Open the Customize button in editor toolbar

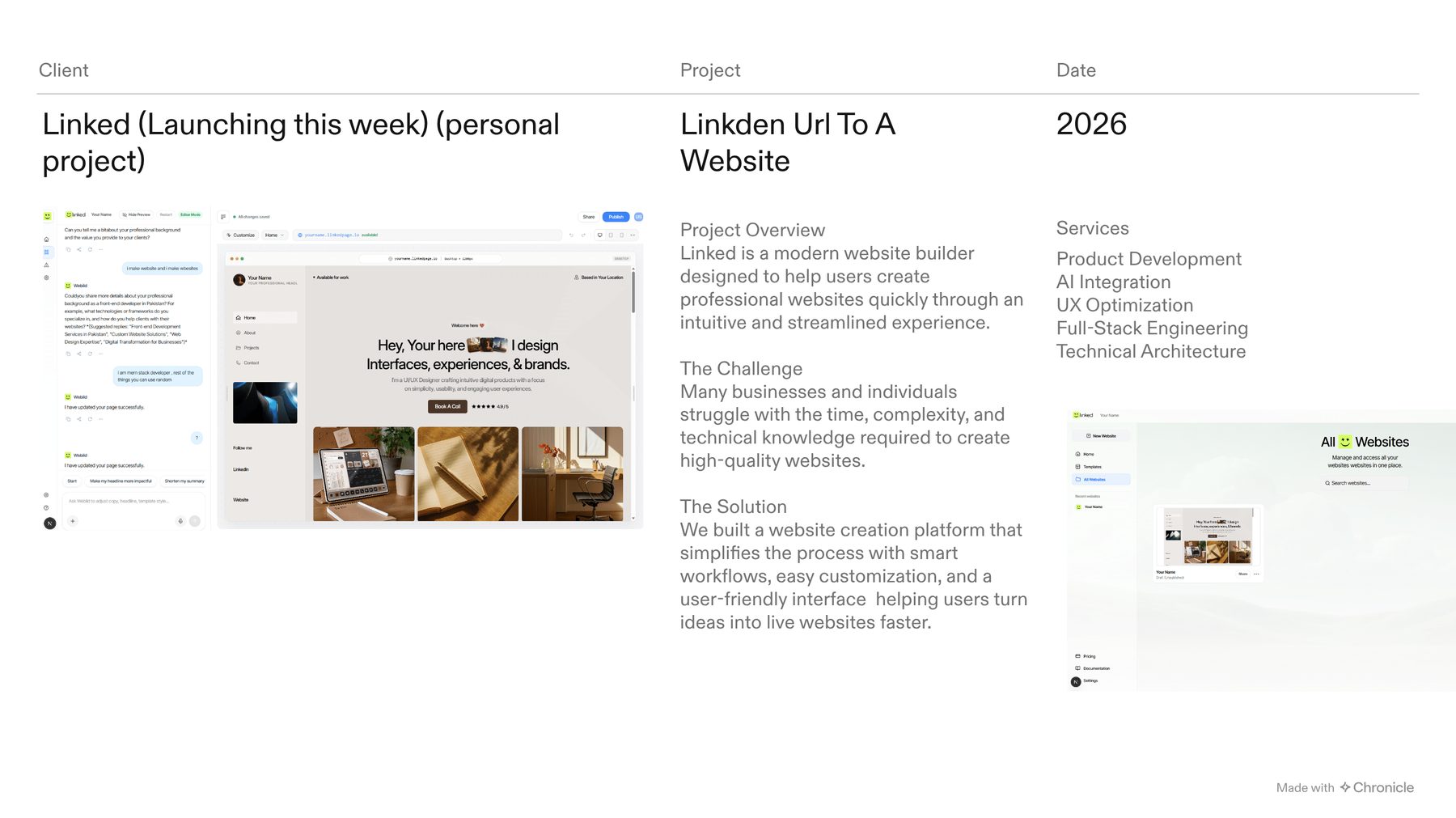point(241,235)
